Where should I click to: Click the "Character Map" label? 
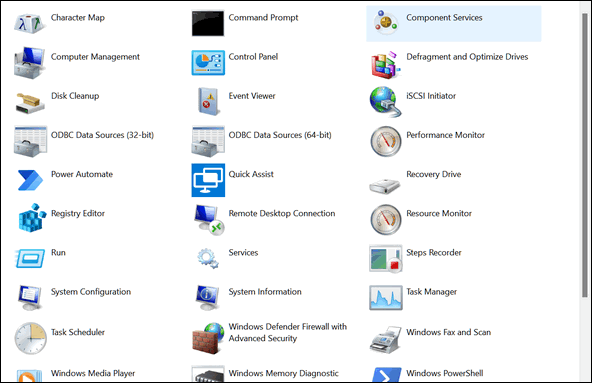78,17
